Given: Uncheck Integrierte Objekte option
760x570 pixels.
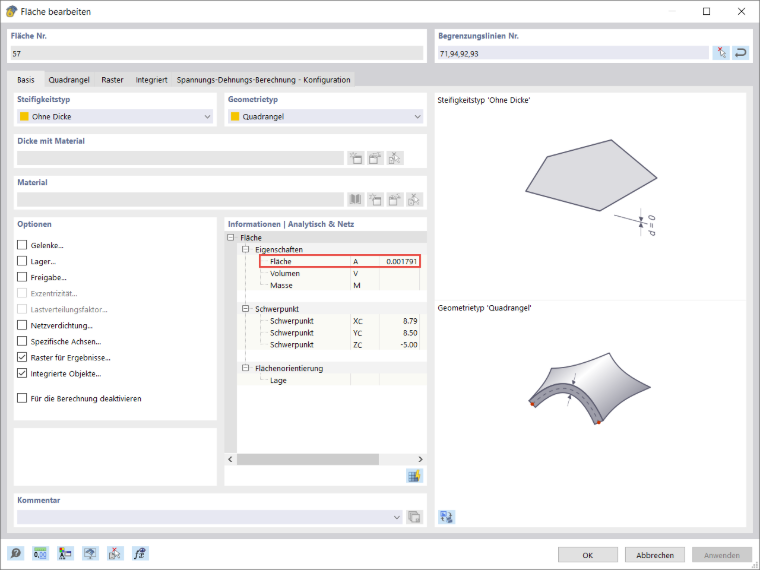Looking at the screenshot, I should [22, 373].
